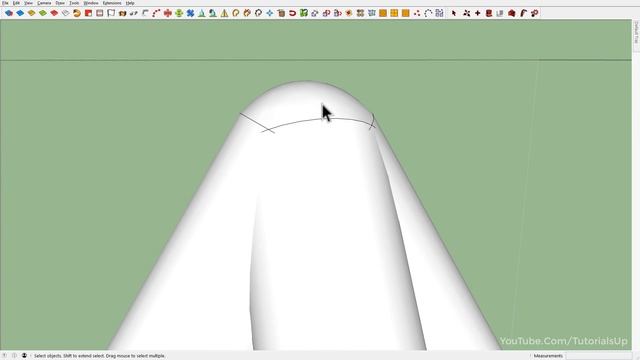Click the status text 'Select objects. Shift to extend select.'
The image size is (640, 360).
69,356
